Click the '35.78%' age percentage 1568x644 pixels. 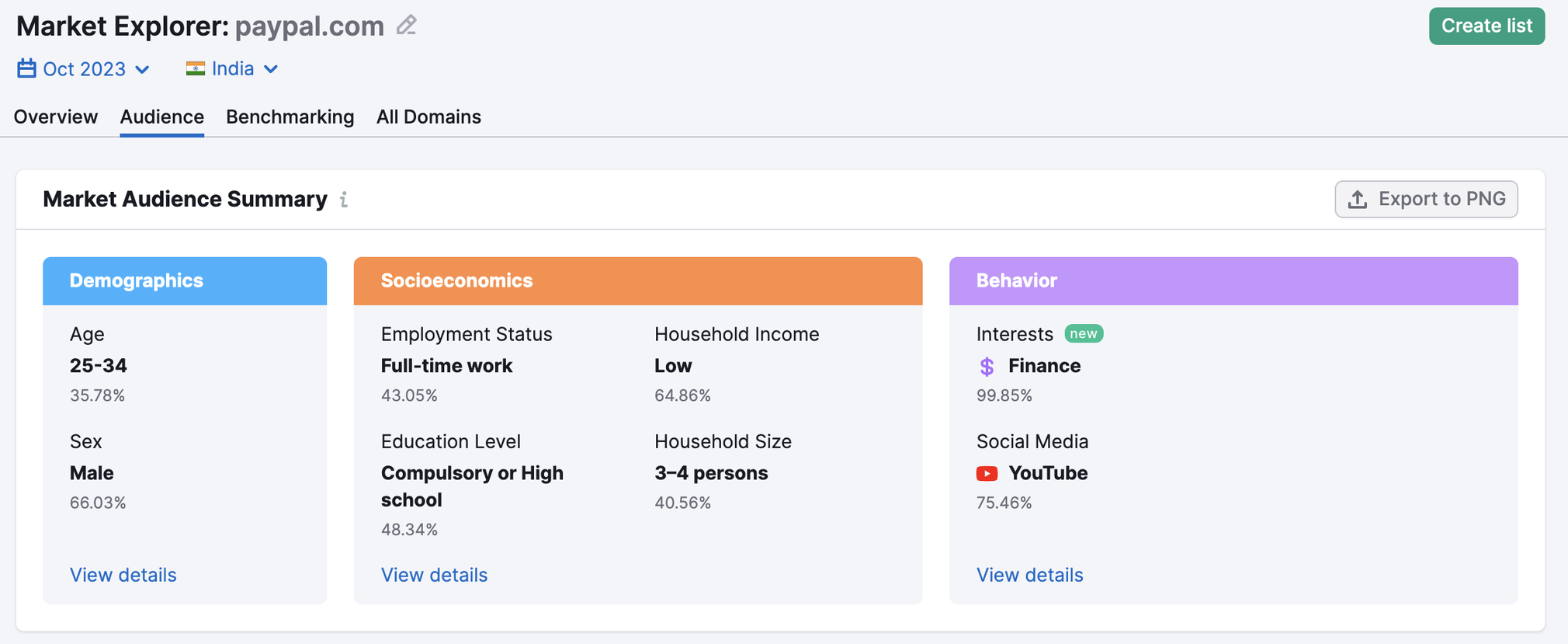(x=97, y=395)
